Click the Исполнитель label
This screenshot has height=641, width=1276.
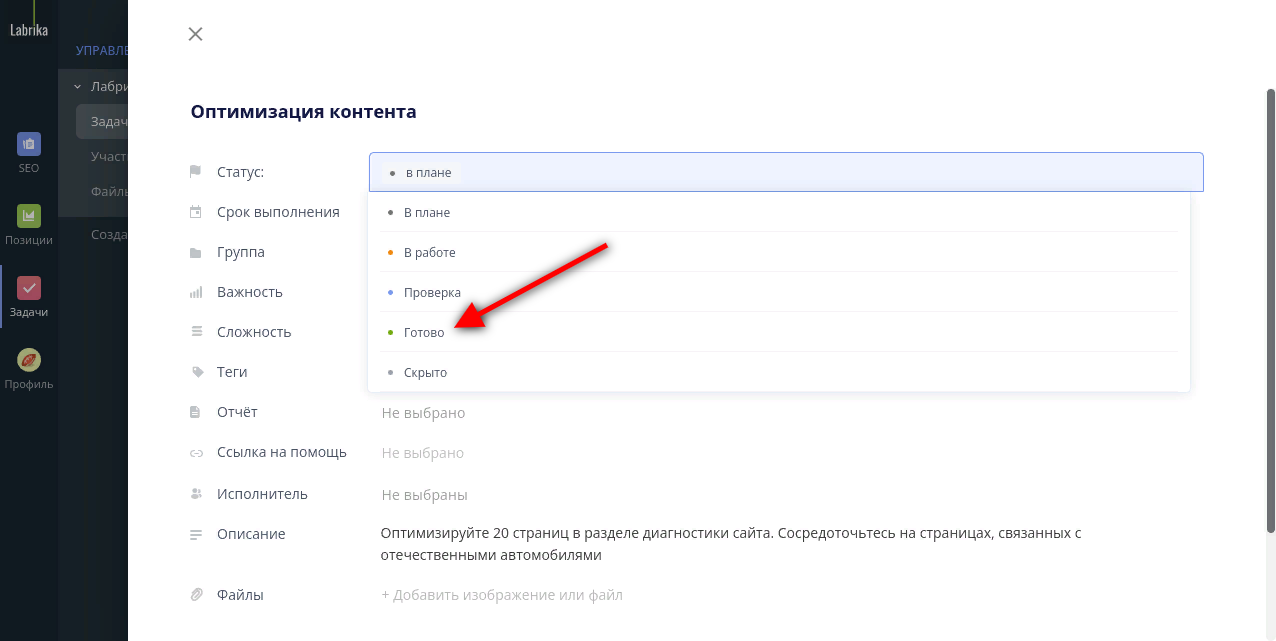click(262, 494)
